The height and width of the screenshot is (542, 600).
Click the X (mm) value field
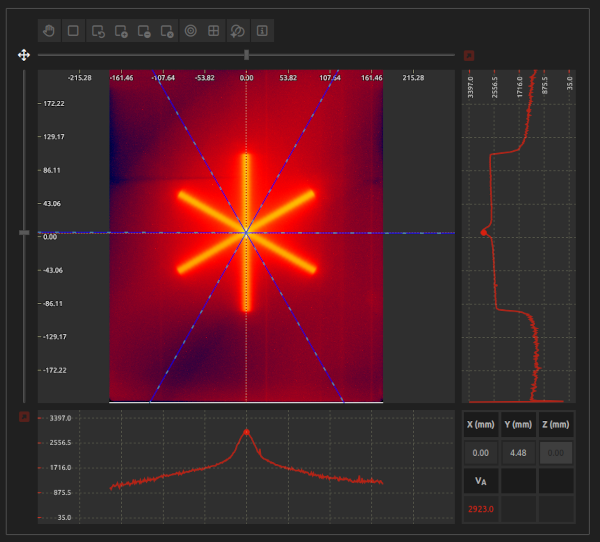click(481, 452)
